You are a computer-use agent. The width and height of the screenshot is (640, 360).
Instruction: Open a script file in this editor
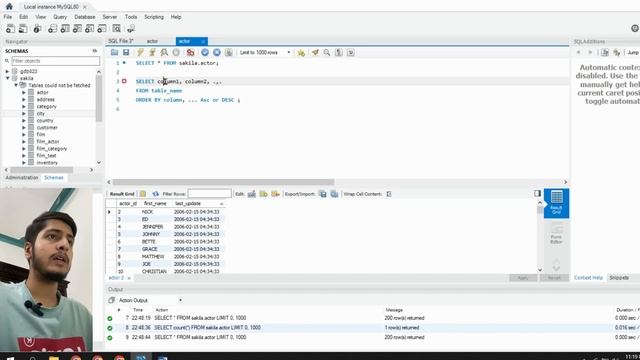pyautogui.click(x=114, y=52)
